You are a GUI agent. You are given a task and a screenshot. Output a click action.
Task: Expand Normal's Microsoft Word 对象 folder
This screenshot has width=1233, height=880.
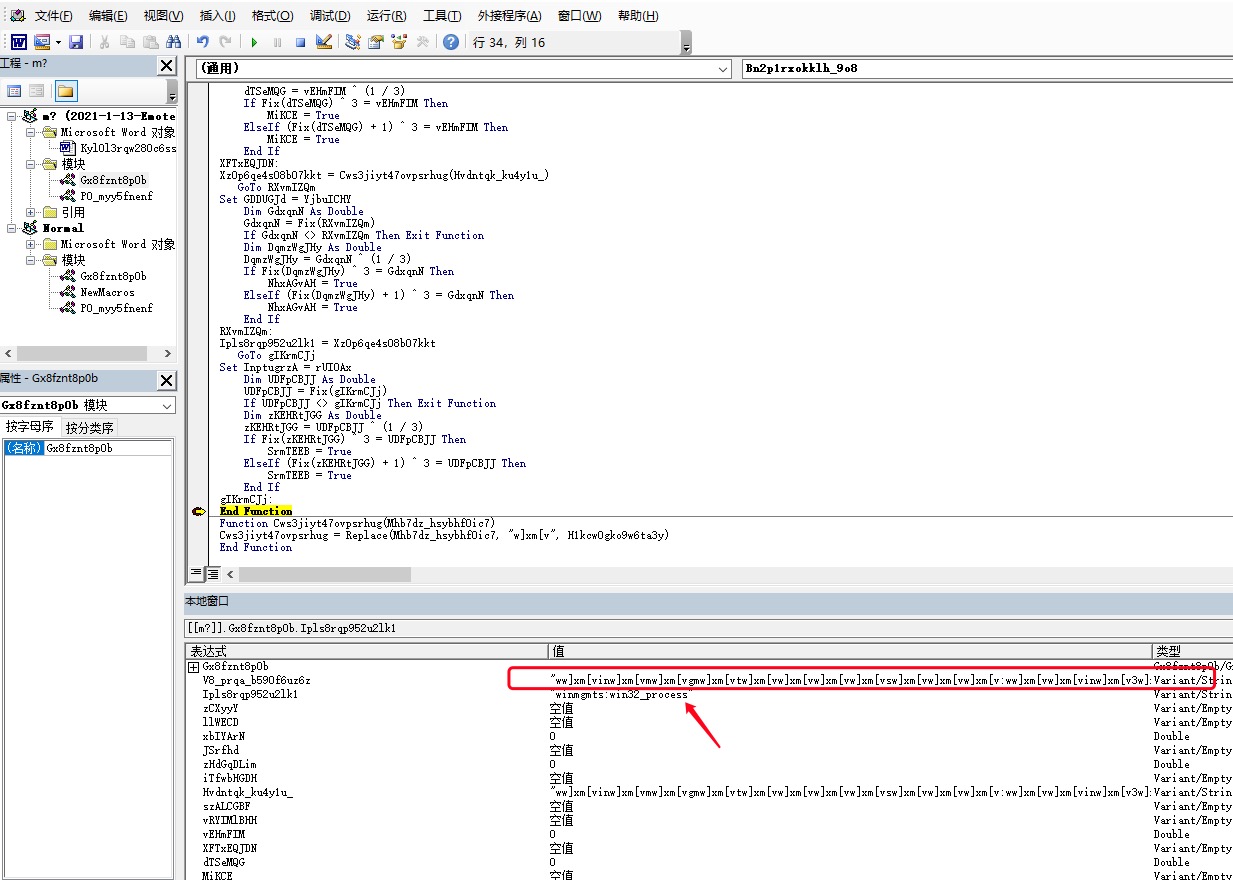point(29,244)
